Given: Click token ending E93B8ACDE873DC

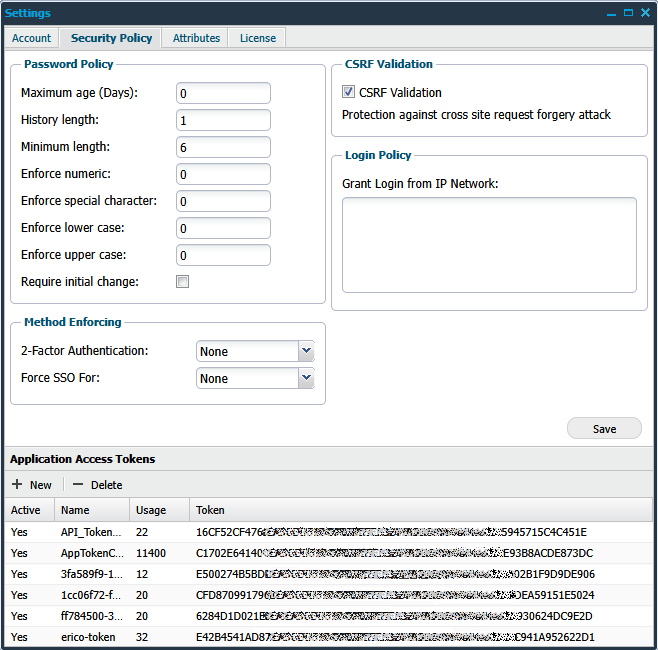Looking at the screenshot, I should 394,553.
